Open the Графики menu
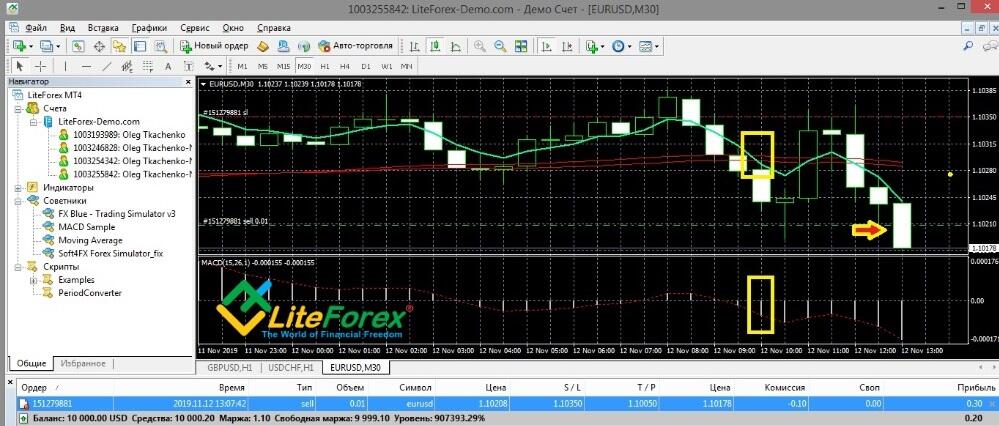Image resolution: width=999 pixels, height=426 pixels. click(x=150, y=28)
